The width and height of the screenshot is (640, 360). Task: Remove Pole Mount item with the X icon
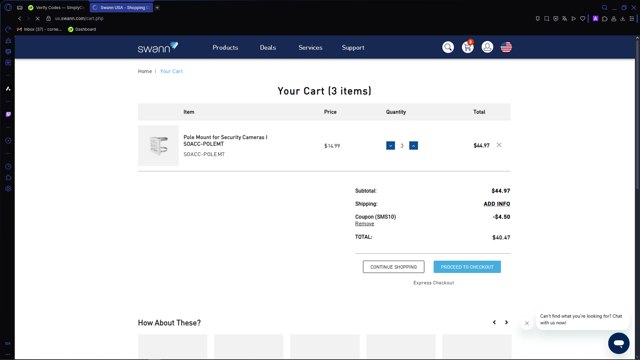pos(499,145)
